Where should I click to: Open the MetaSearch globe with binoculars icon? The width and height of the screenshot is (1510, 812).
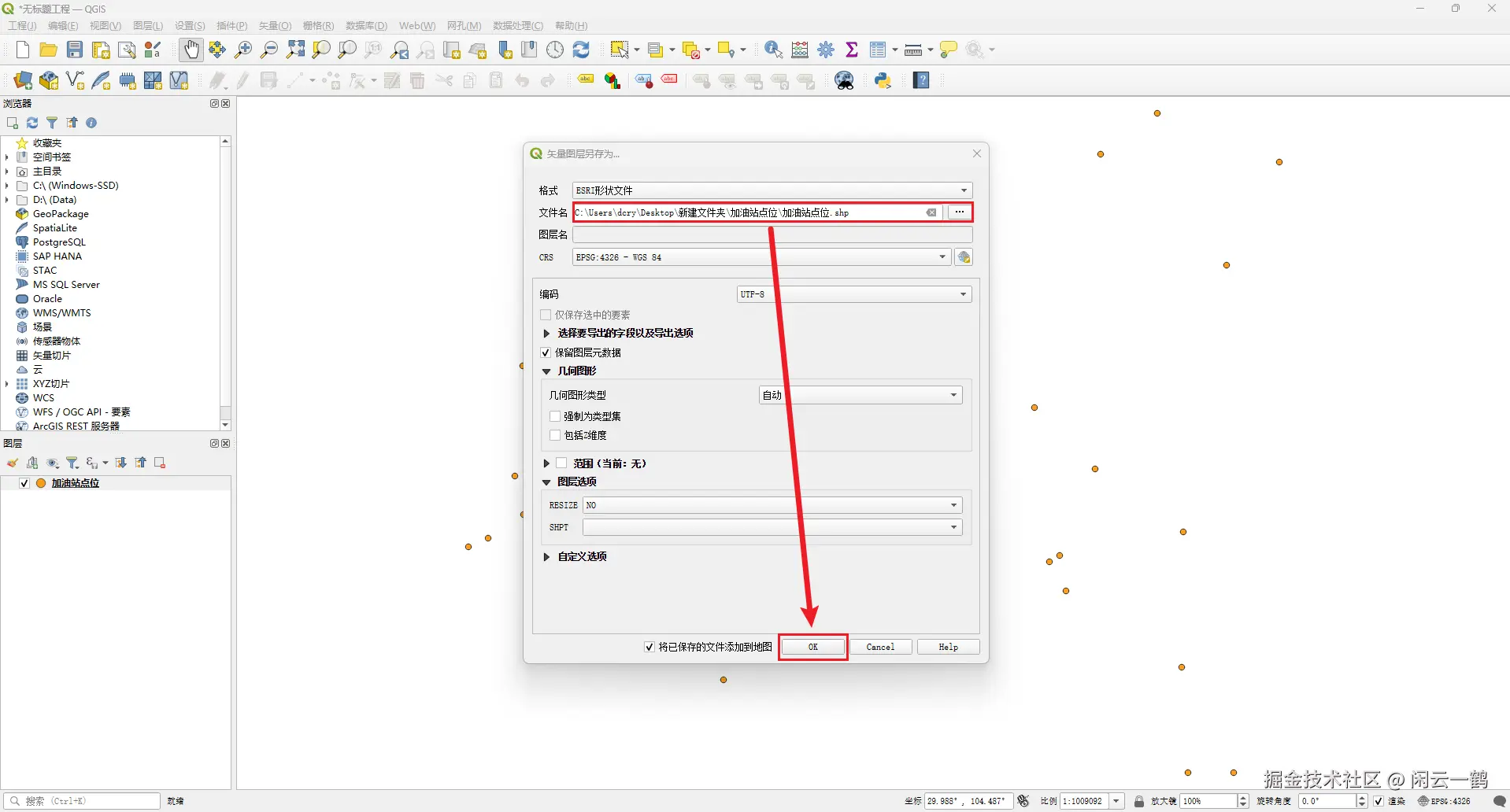pyautogui.click(x=845, y=80)
